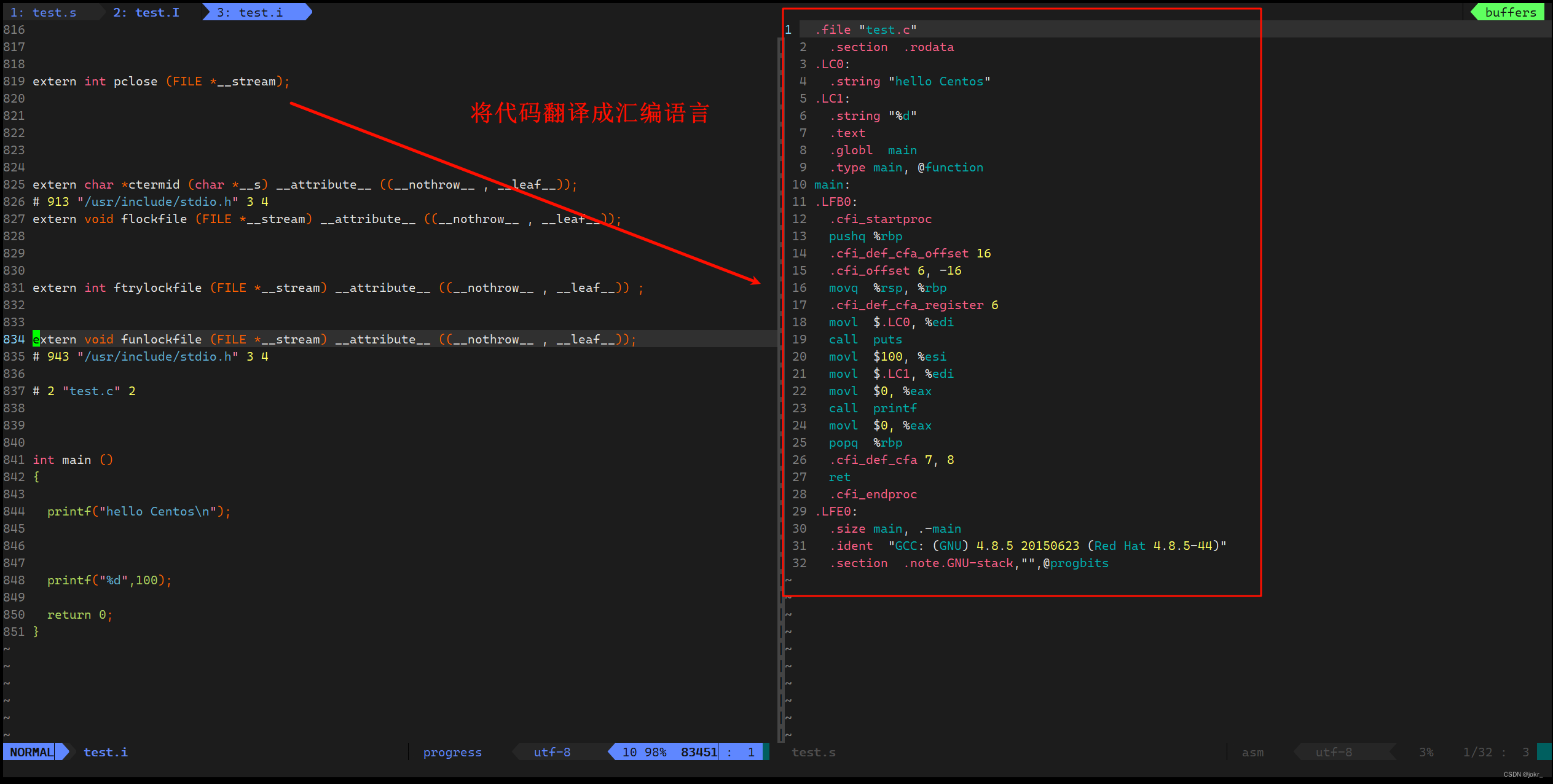Click 'call printf' instruction
Image resolution: width=1553 pixels, height=784 pixels.
[x=873, y=409]
